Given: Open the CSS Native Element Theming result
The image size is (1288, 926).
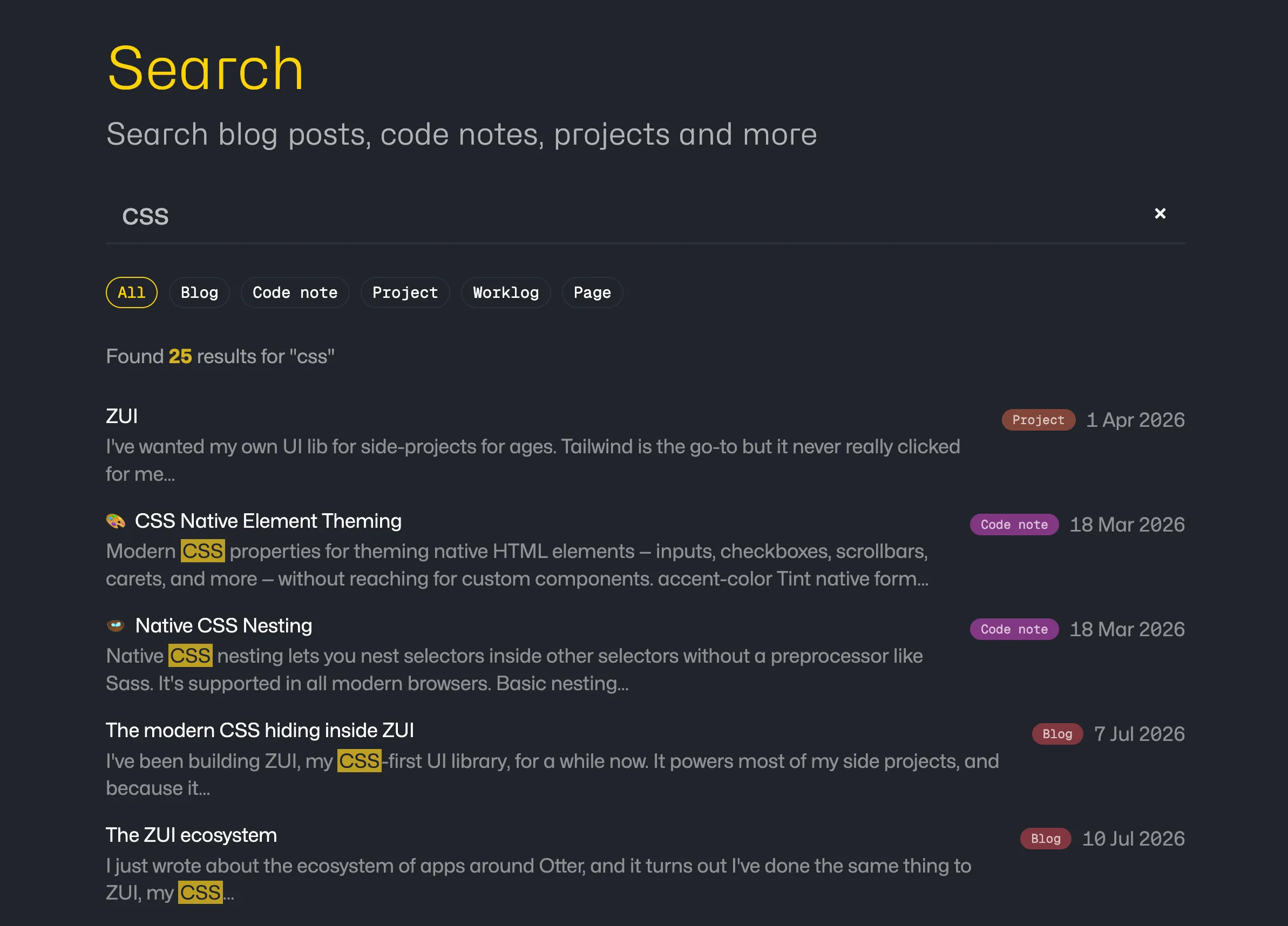Looking at the screenshot, I should pyautogui.click(x=268, y=521).
